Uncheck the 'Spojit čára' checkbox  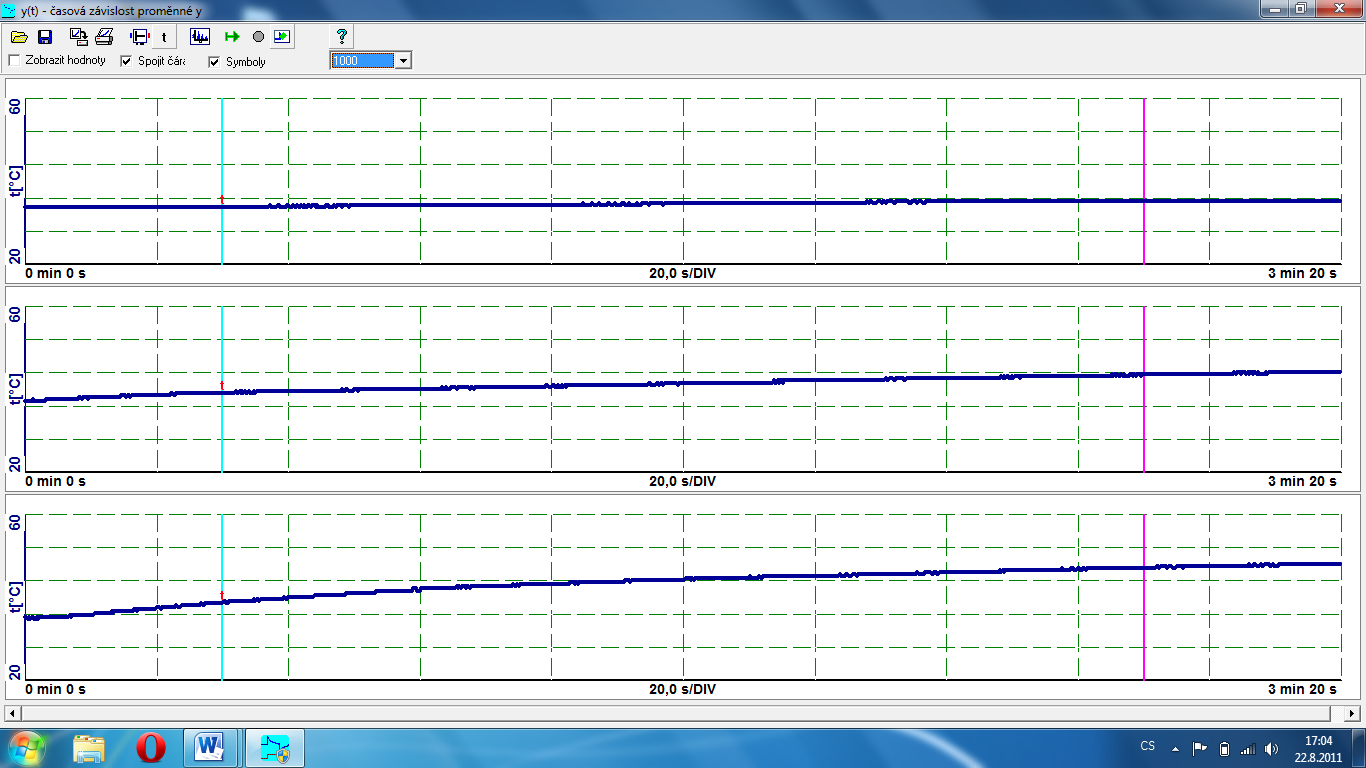[x=126, y=61]
